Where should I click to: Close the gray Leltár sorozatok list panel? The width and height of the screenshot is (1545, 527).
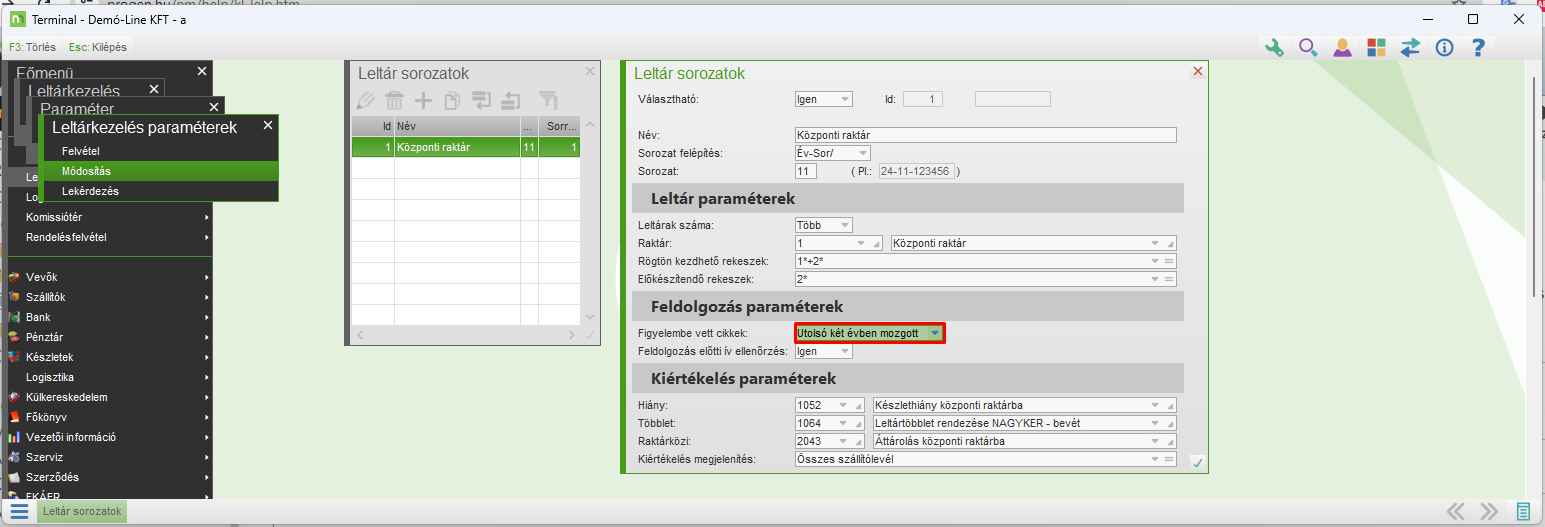click(x=590, y=72)
